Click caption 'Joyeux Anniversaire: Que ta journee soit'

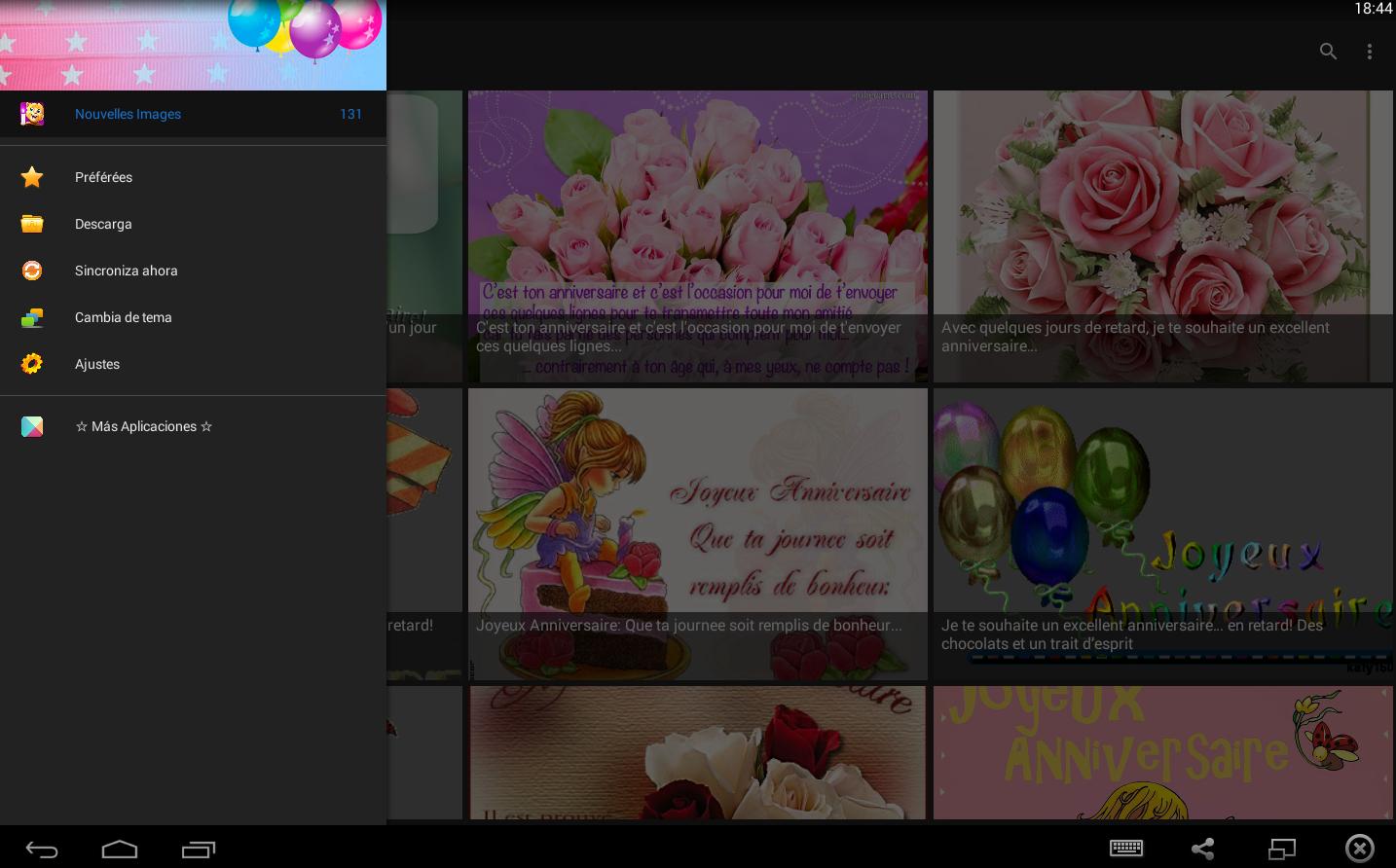click(x=689, y=626)
